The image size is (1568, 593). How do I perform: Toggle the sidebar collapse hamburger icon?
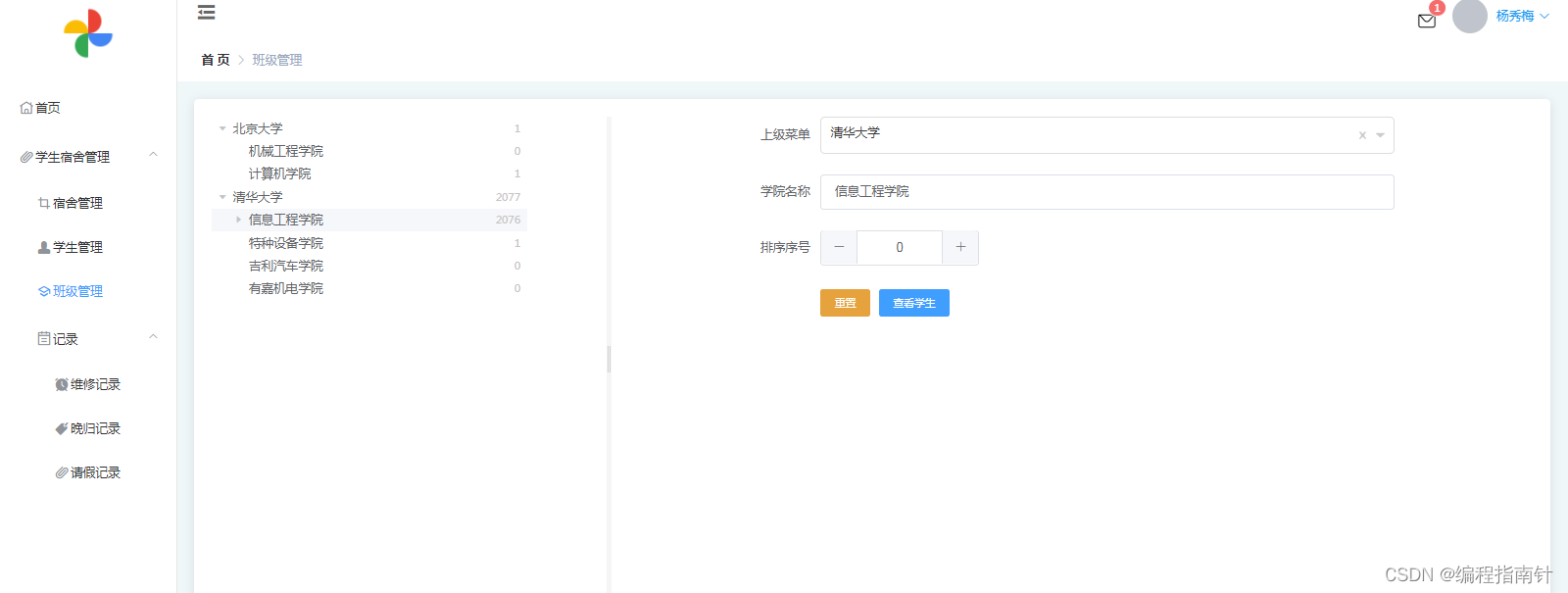click(206, 13)
